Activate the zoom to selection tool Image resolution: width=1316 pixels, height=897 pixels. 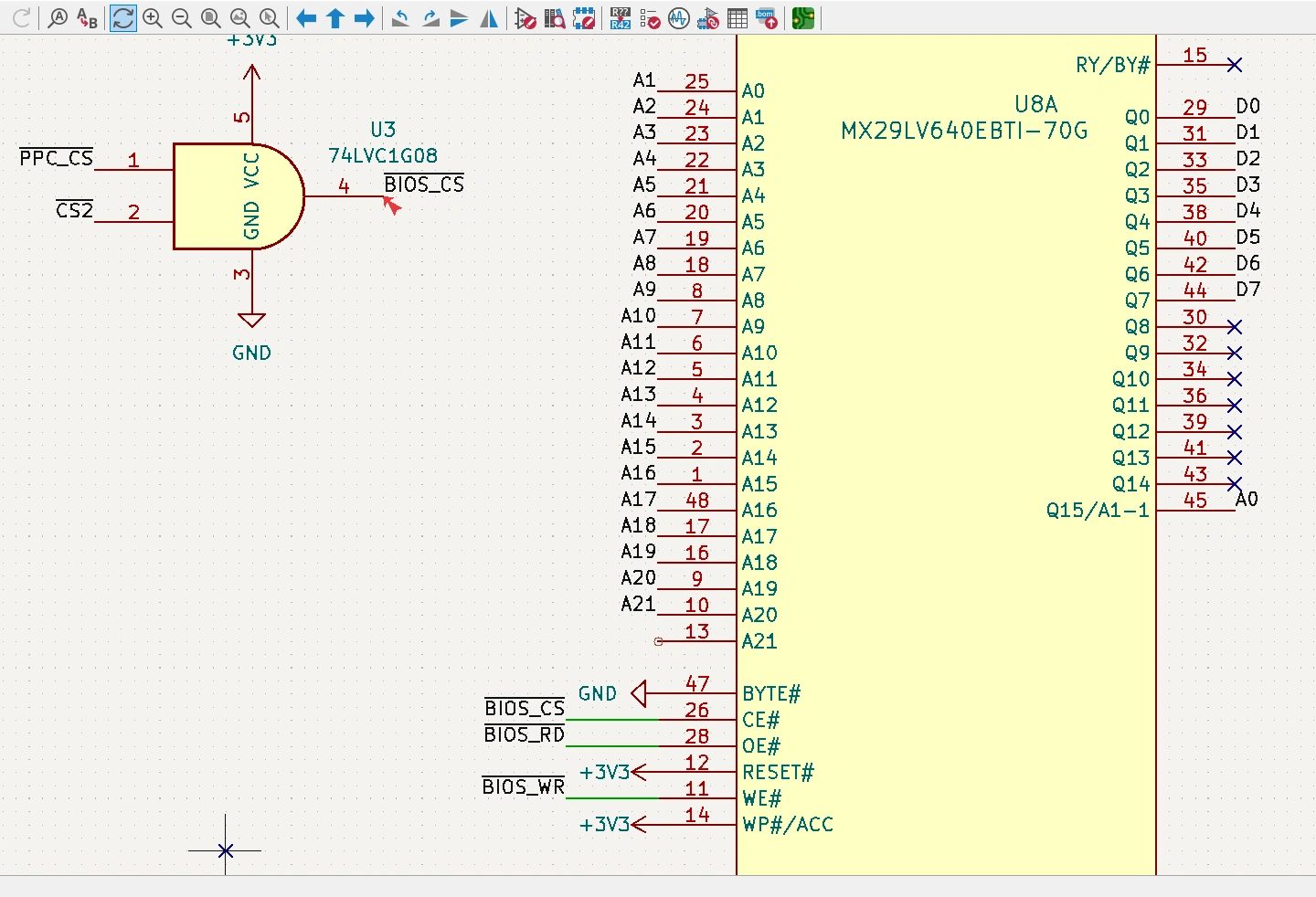[270, 18]
